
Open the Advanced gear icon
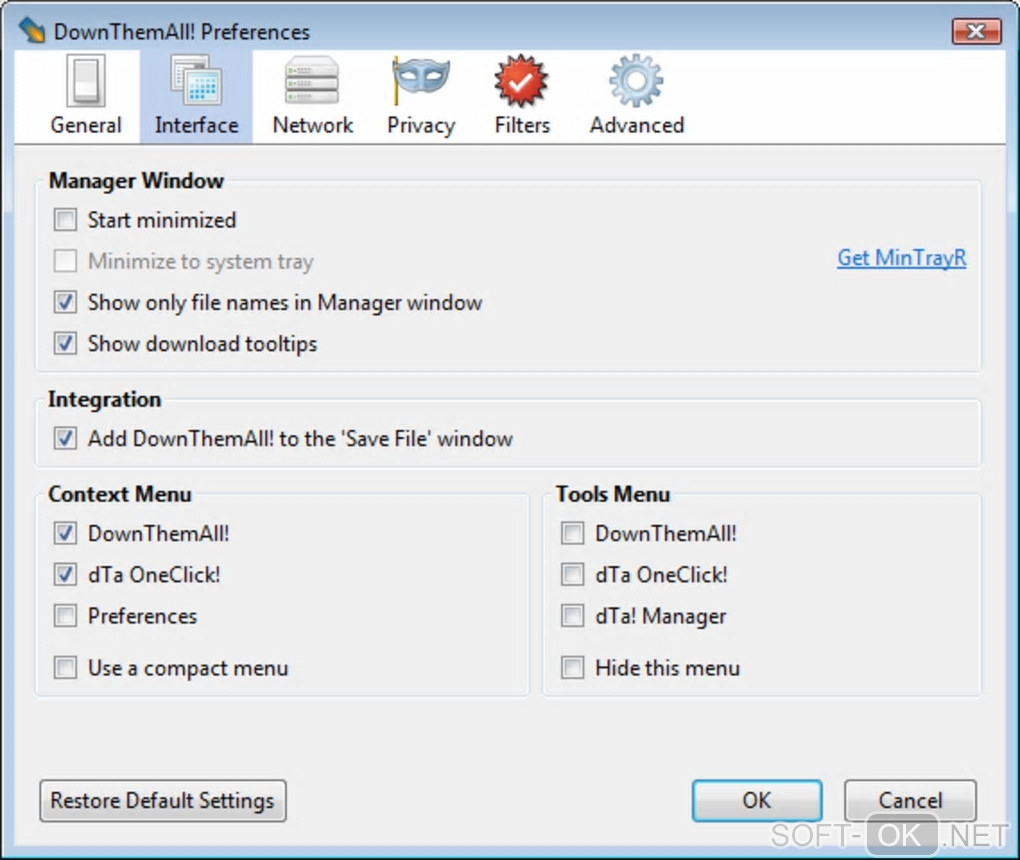(636, 81)
